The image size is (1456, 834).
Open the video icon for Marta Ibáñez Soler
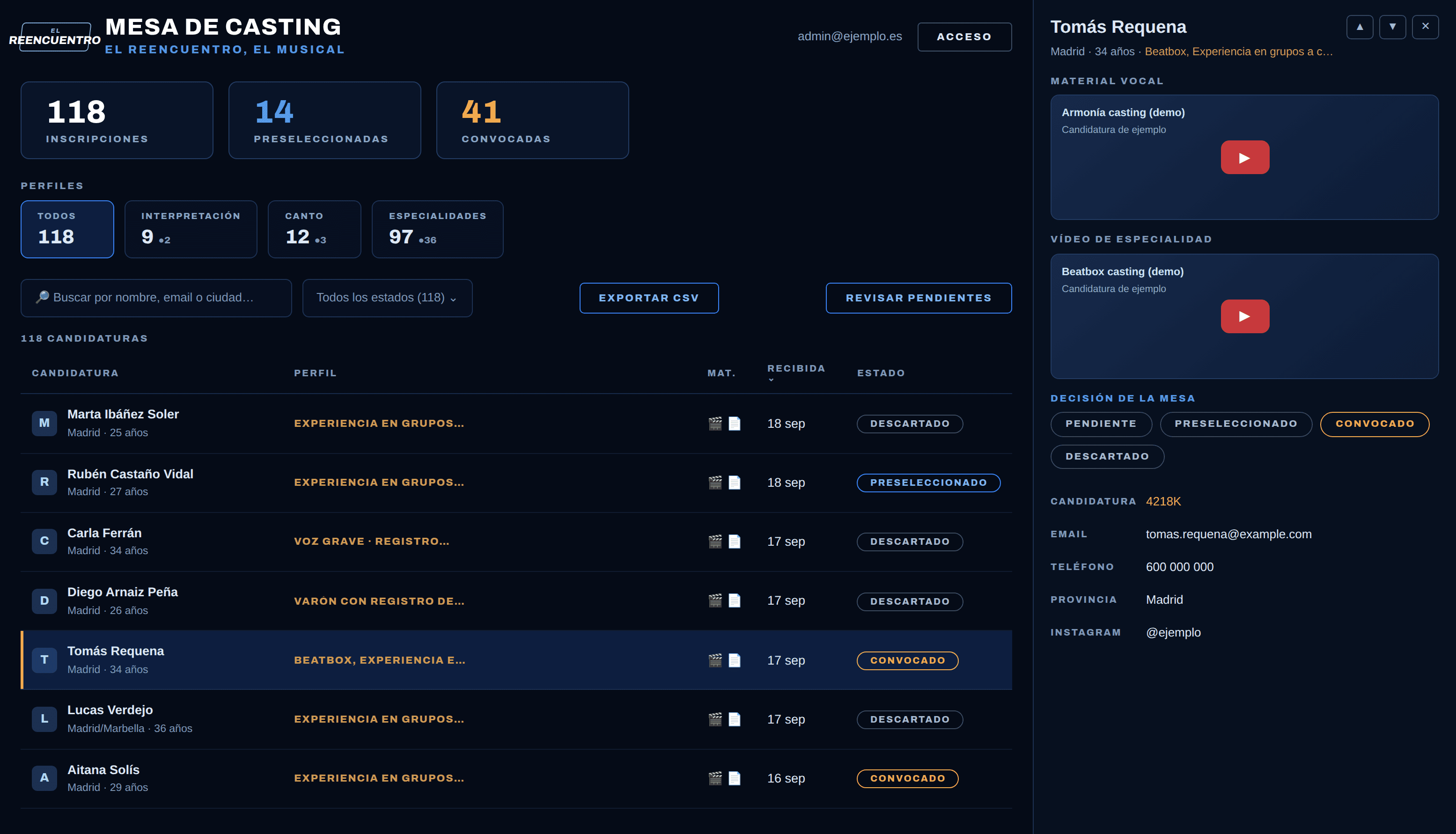coord(715,423)
